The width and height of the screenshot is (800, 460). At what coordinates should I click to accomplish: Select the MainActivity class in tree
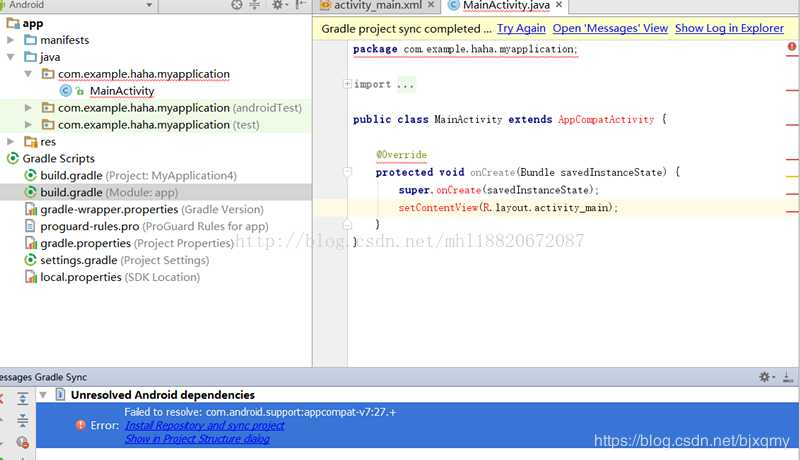coord(122,91)
